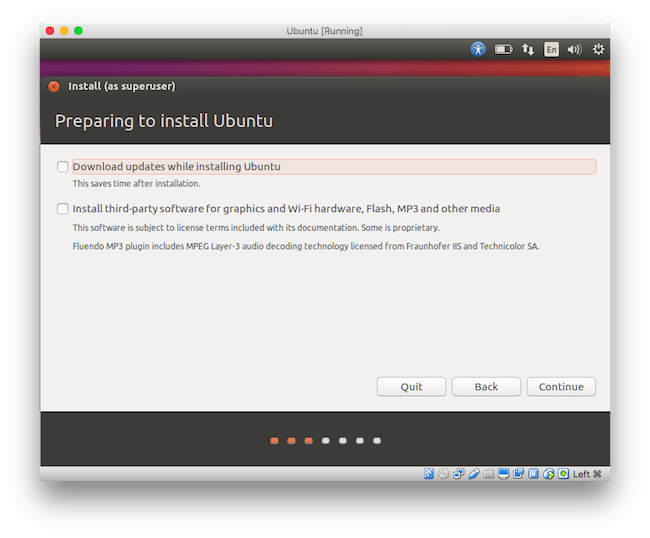650x538 pixels.
Task: Check Install third-party software option
Action: click(x=63, y=208)
